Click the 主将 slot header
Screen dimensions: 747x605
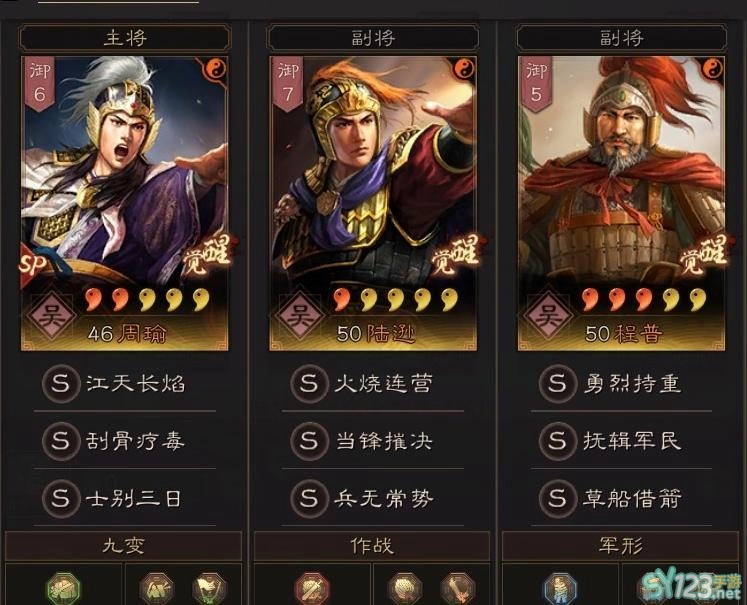coord(125,38)
